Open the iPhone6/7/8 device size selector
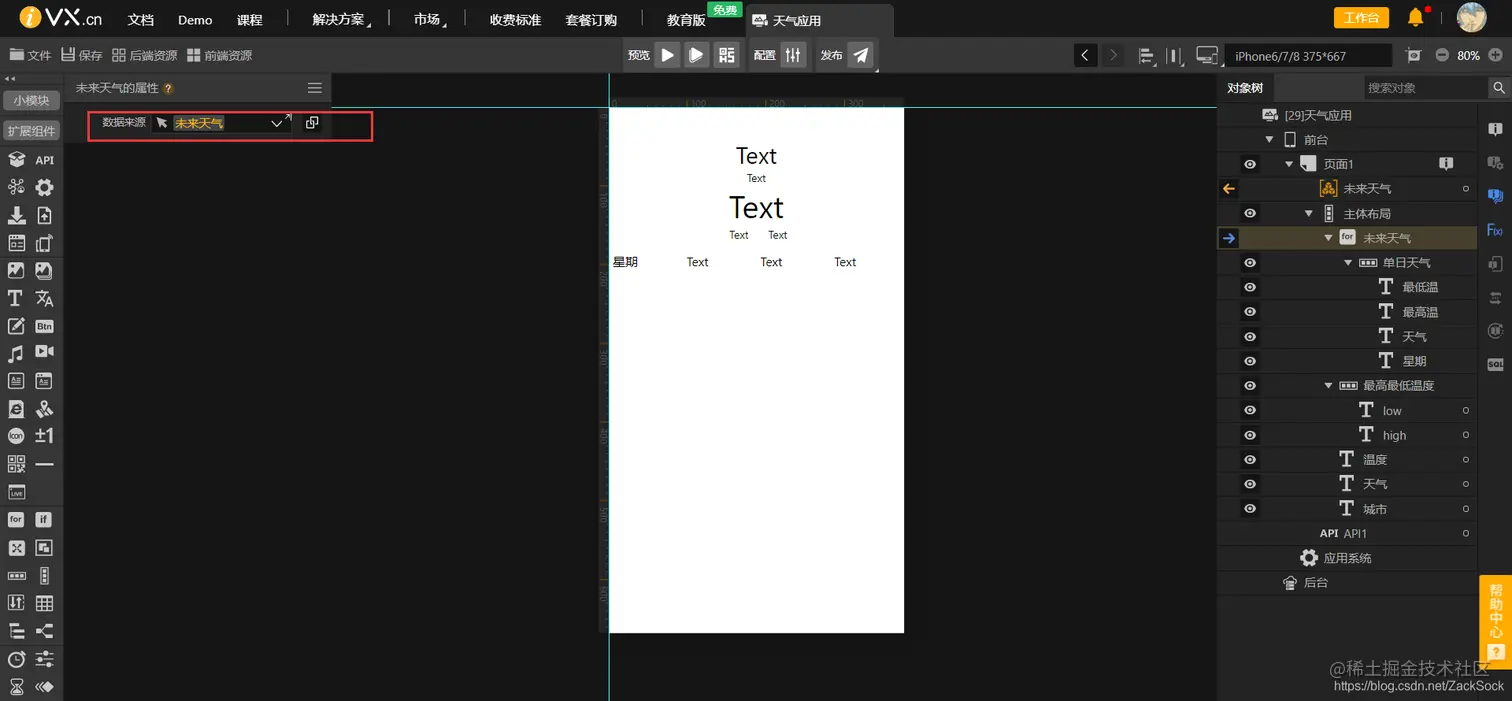Image resolution: width=1512 pixels, height=701 pixels. click(1309, 56)
